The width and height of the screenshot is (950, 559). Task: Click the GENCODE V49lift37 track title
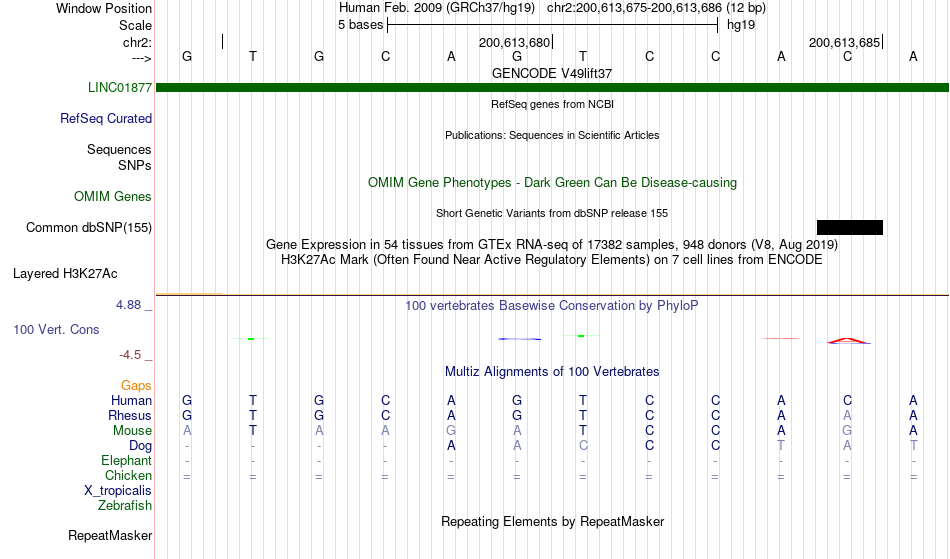coord(552,73)
